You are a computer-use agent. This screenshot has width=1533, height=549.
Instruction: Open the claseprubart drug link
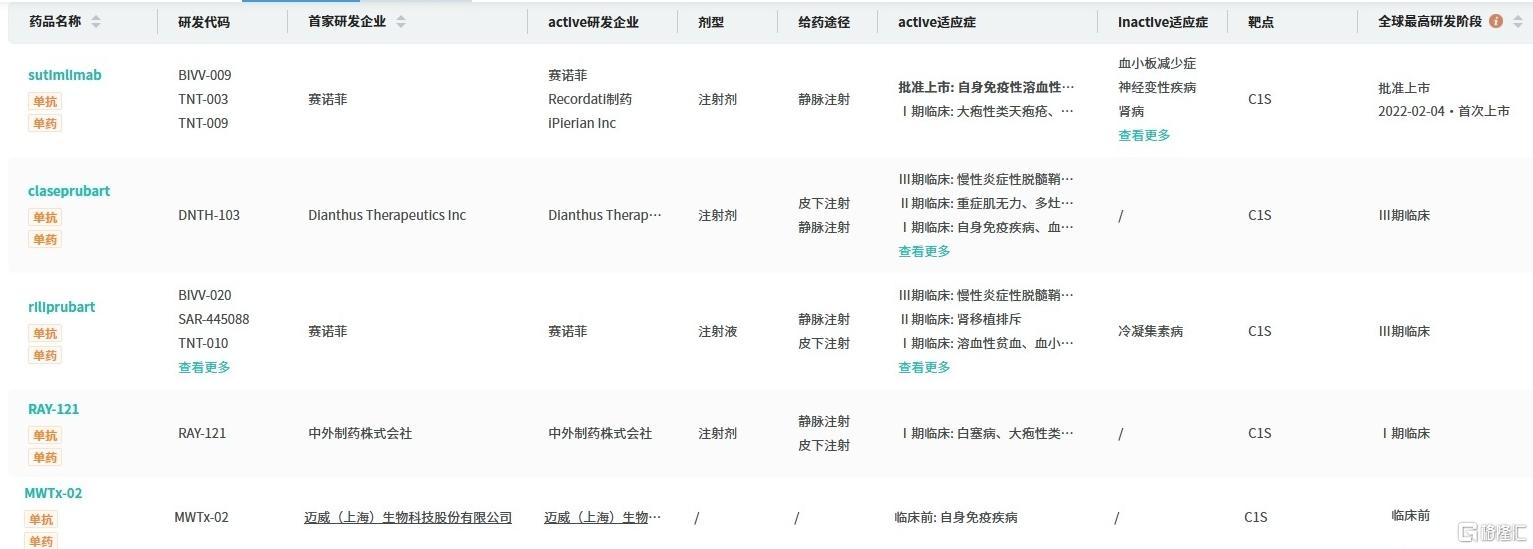(69, 191)
